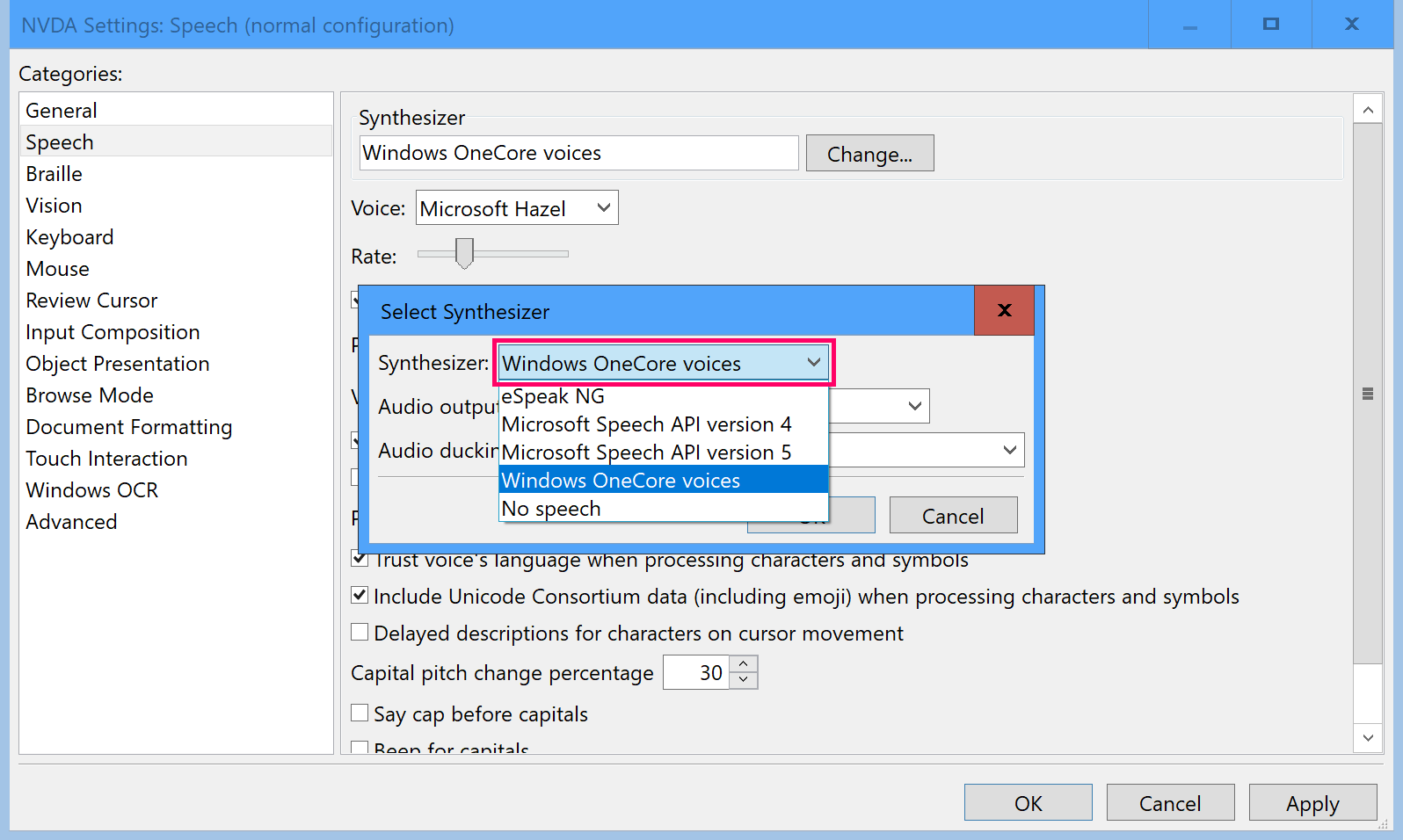1403x840 pixels.
Task: Select Review Cursor category
Action: [x=176, y=300]
